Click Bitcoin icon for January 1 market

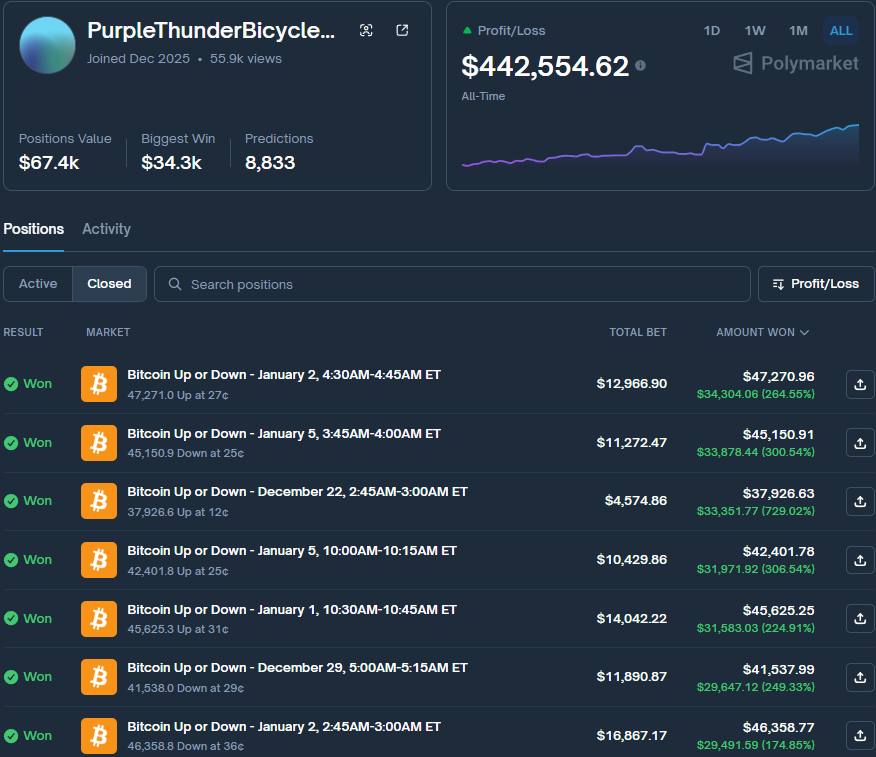click(99, 618)
